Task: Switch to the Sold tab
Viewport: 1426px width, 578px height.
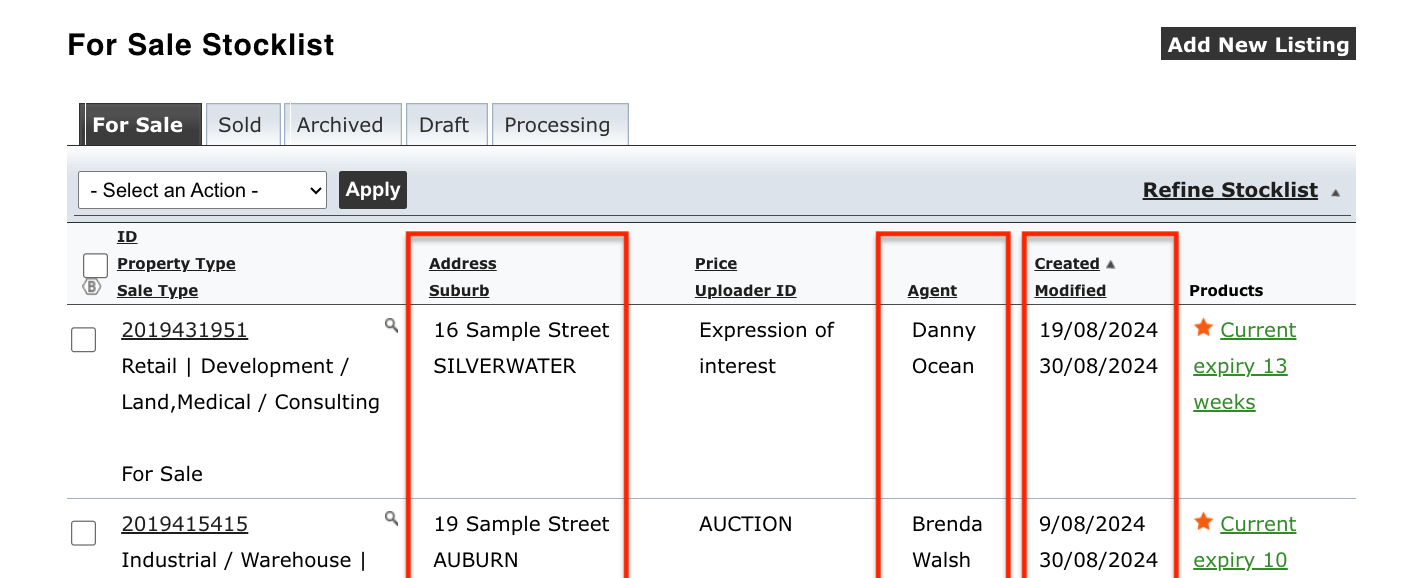Action: pyautogui.click(x=240, y=125)
